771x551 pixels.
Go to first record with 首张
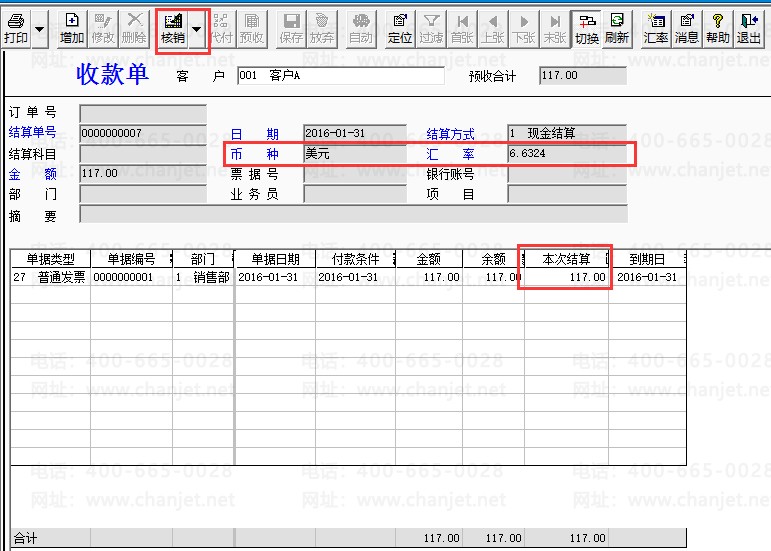click(x=462, y=29)
